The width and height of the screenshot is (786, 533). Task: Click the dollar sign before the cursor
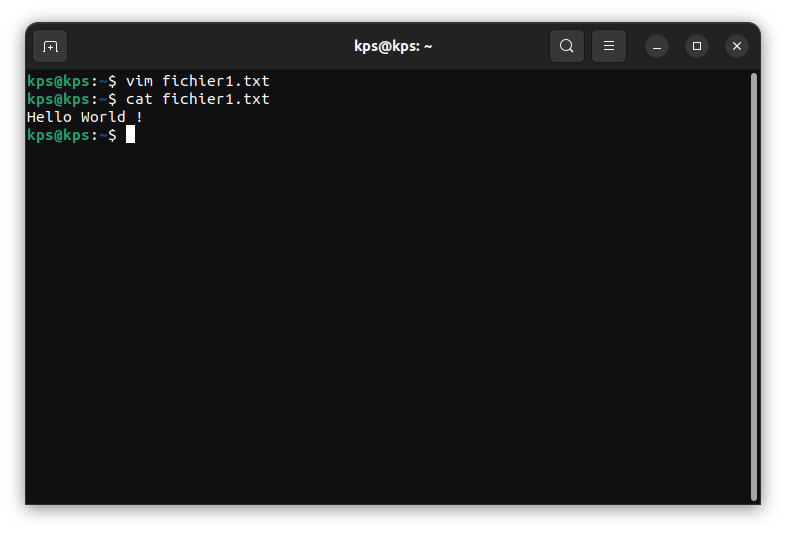tap(112, 135)
